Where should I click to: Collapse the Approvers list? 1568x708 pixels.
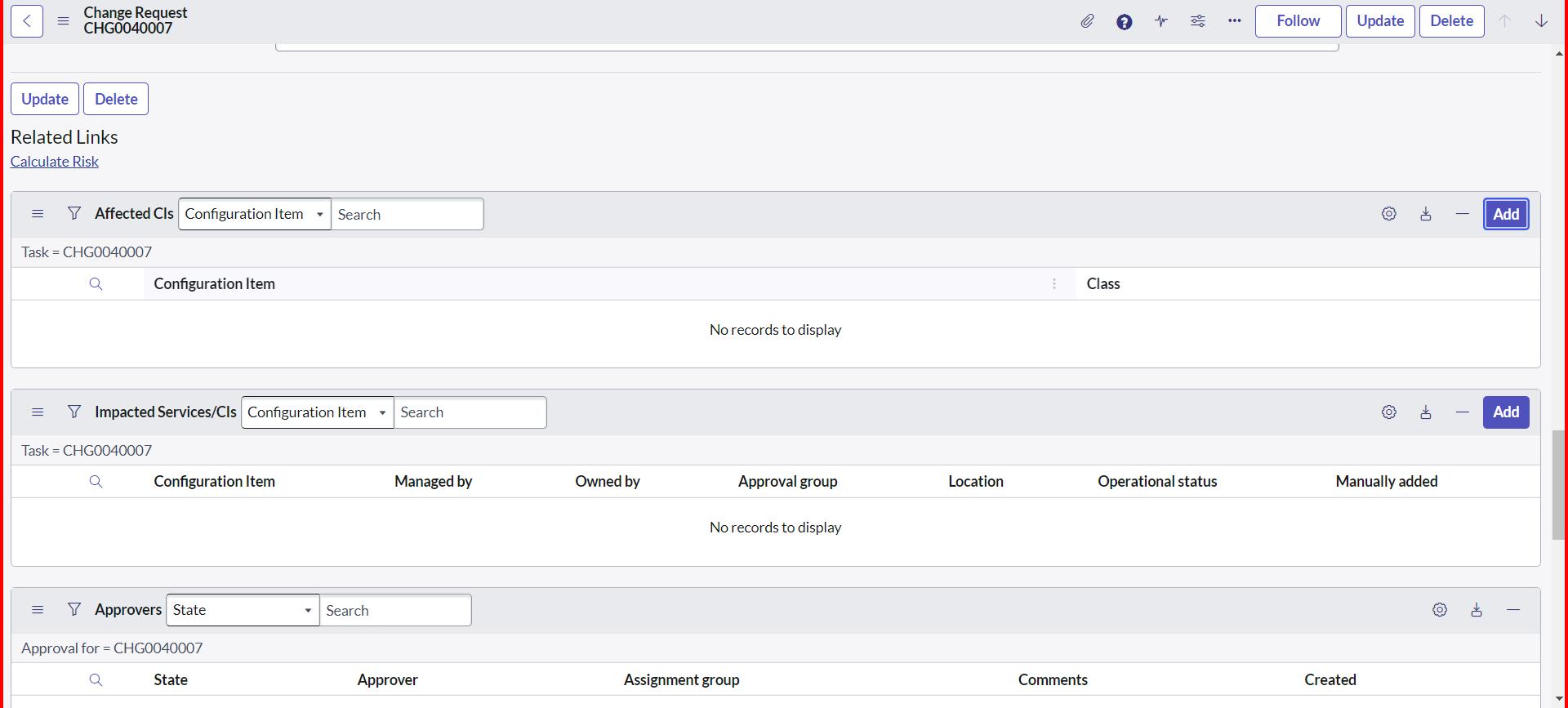pos(1513,610)
